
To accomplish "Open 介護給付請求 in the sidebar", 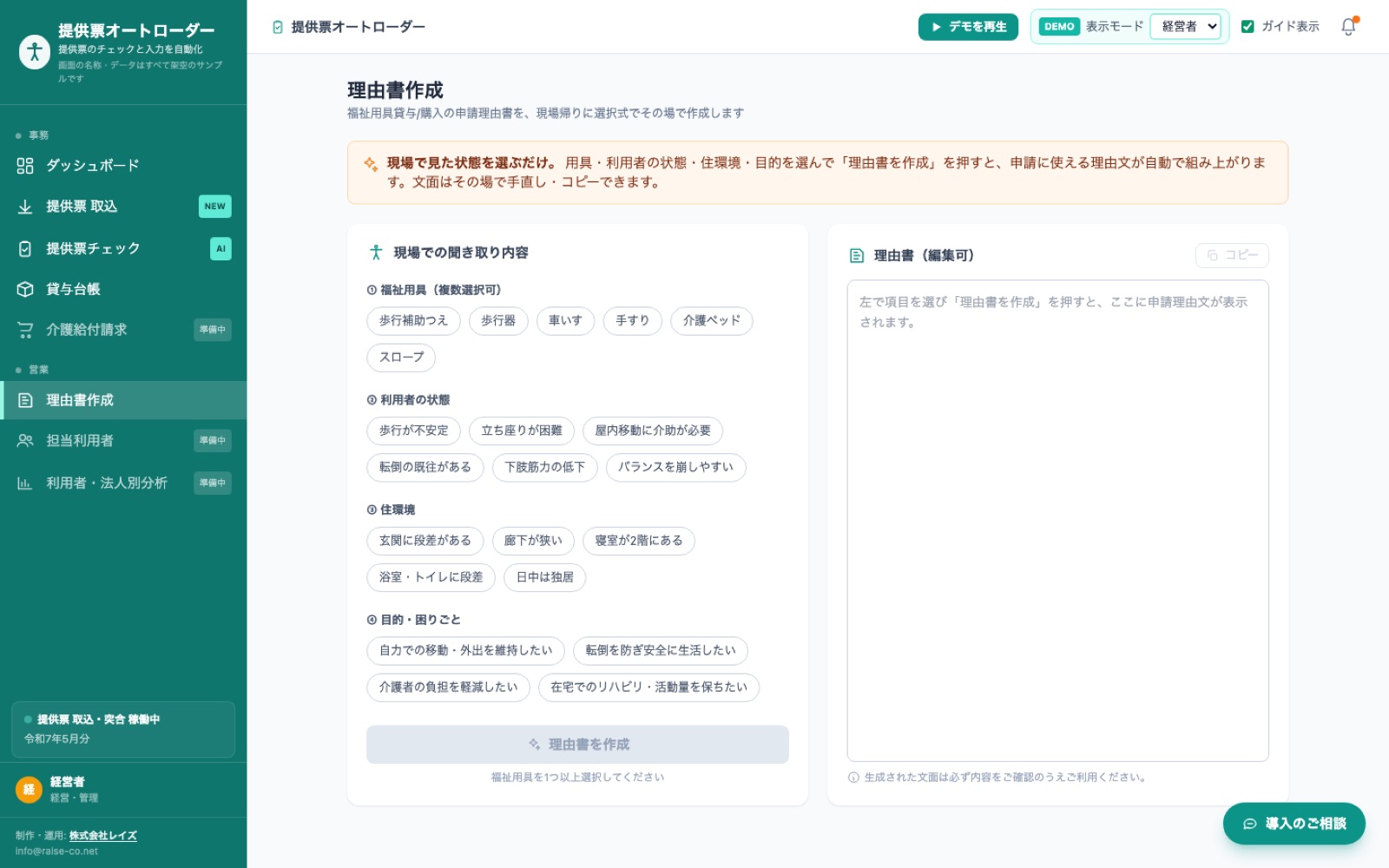I will coord(123,330).
